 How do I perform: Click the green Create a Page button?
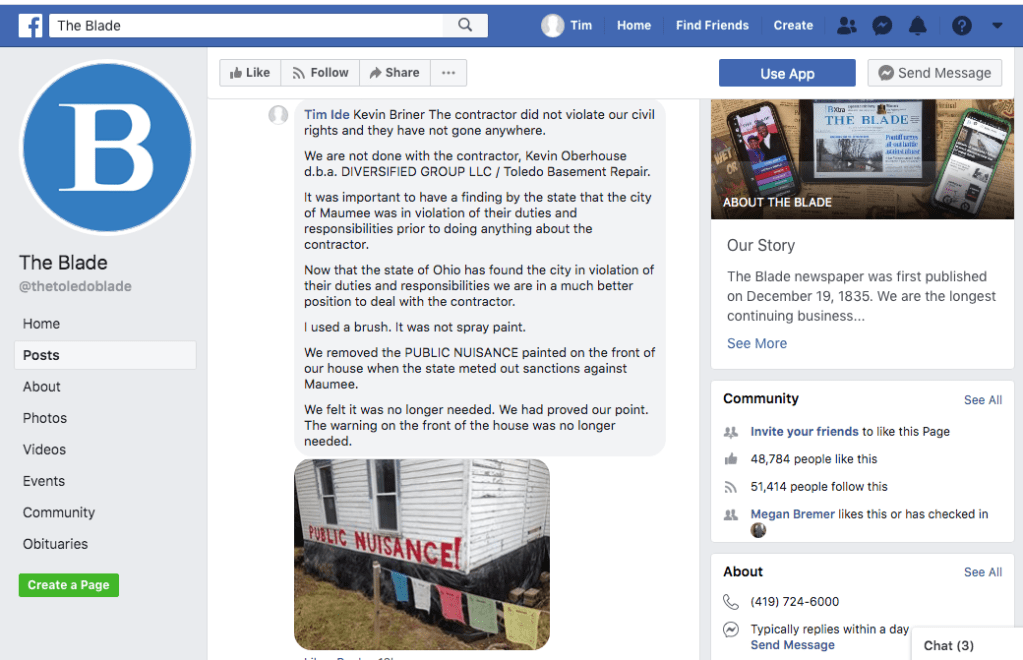click(69, 585)
